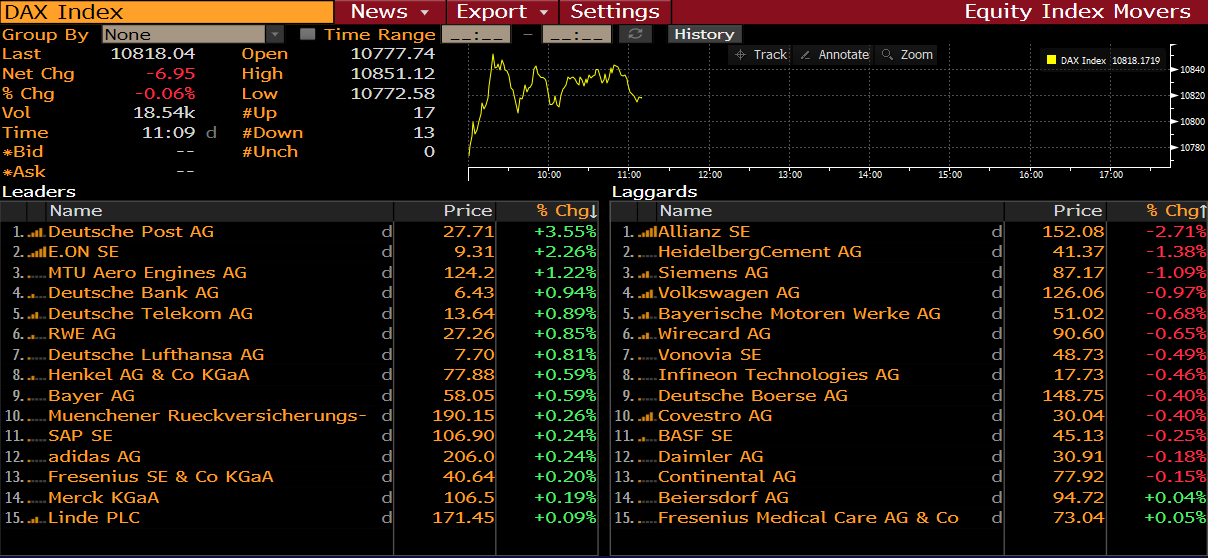Open Deutsche Bank AG in Leaders list
The width and height of the screenshot is (1208, 558).
133,293
